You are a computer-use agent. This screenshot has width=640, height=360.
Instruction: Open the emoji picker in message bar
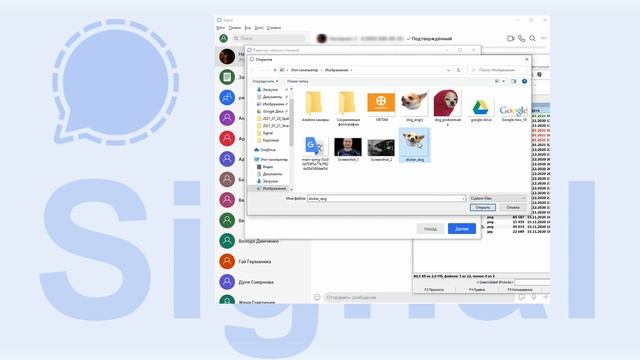317,297
